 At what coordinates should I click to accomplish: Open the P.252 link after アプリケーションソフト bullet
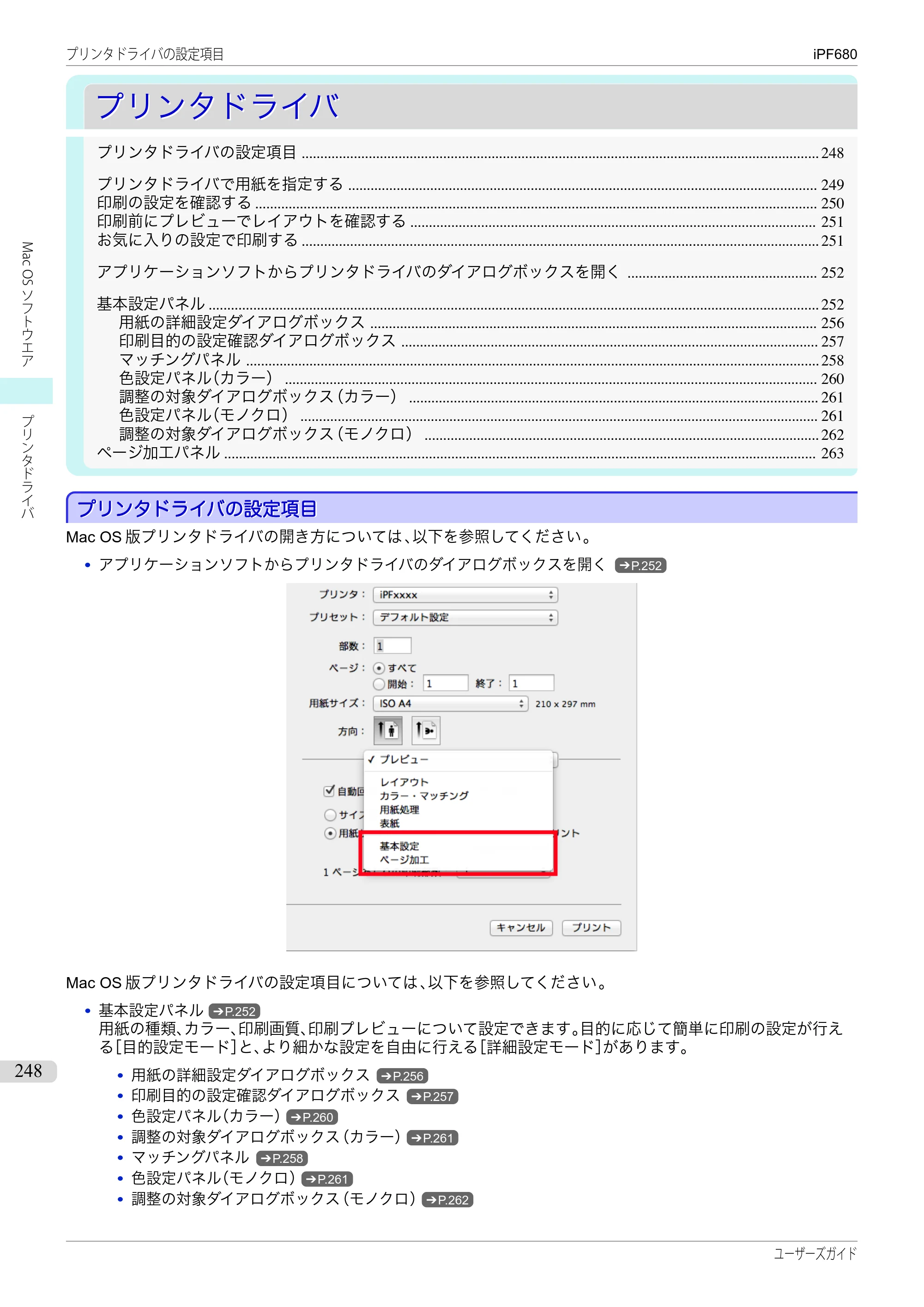[640, 566]
